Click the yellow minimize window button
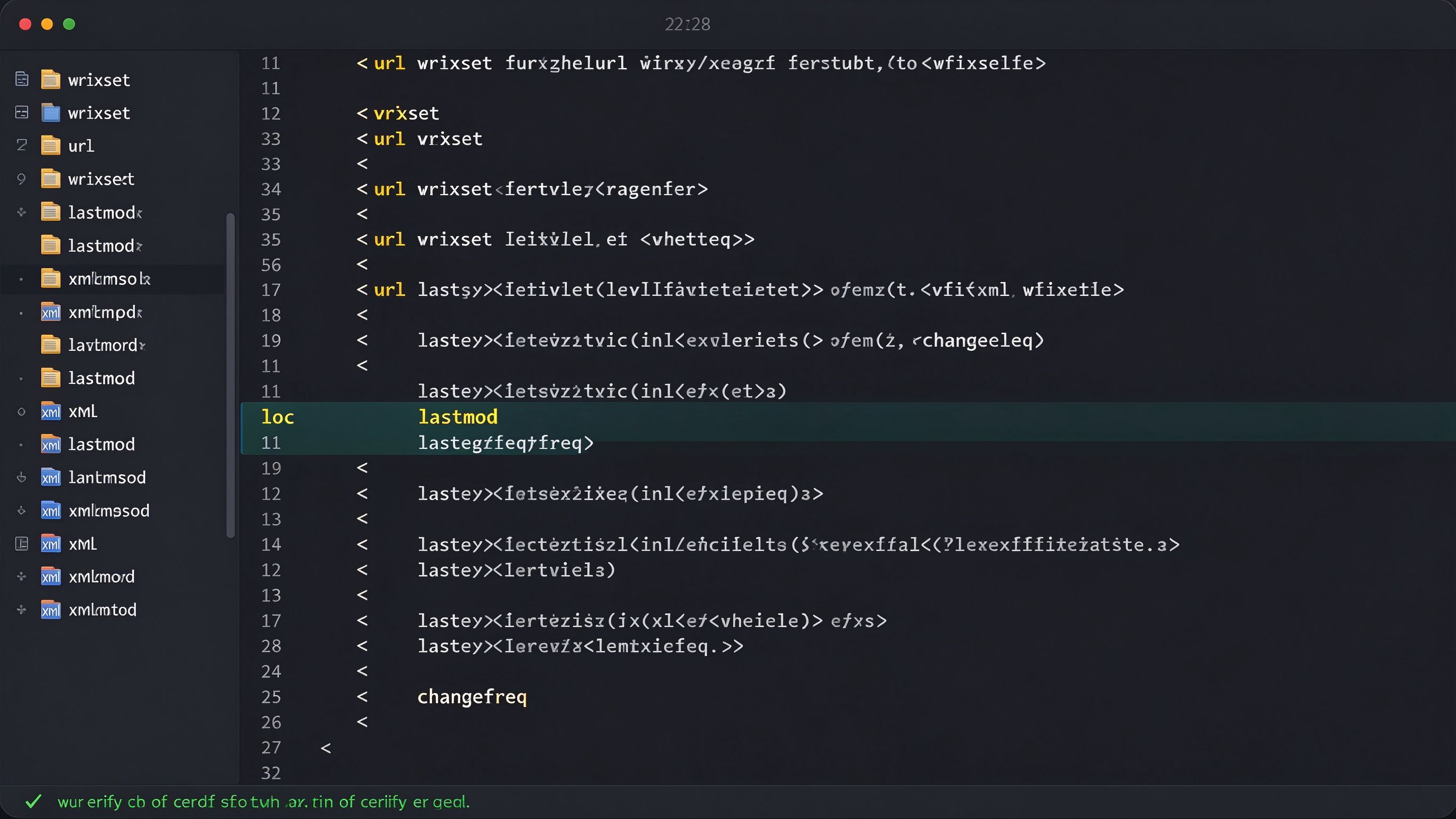 click(47, 24)
